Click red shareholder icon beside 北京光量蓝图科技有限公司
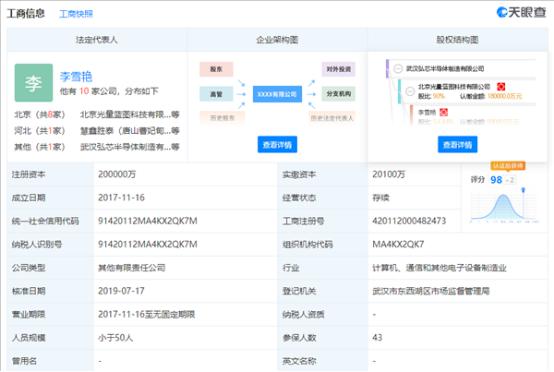554x372 pixels. [x=501, y=87]
